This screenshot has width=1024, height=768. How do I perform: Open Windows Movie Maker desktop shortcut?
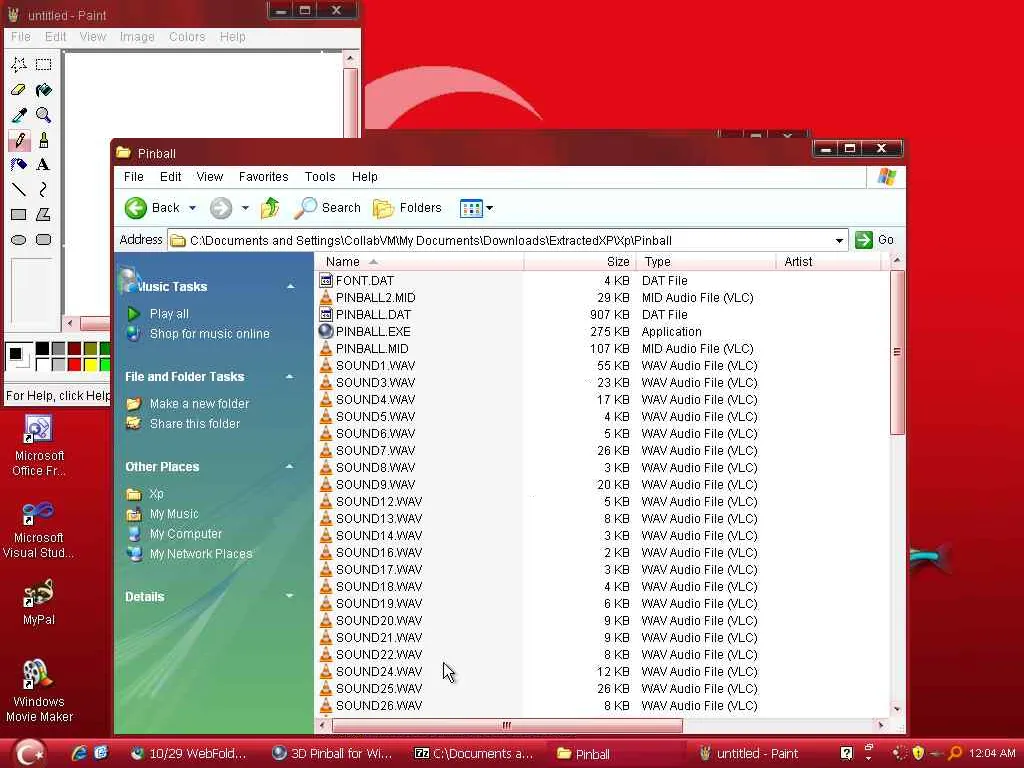pos(39,691)
